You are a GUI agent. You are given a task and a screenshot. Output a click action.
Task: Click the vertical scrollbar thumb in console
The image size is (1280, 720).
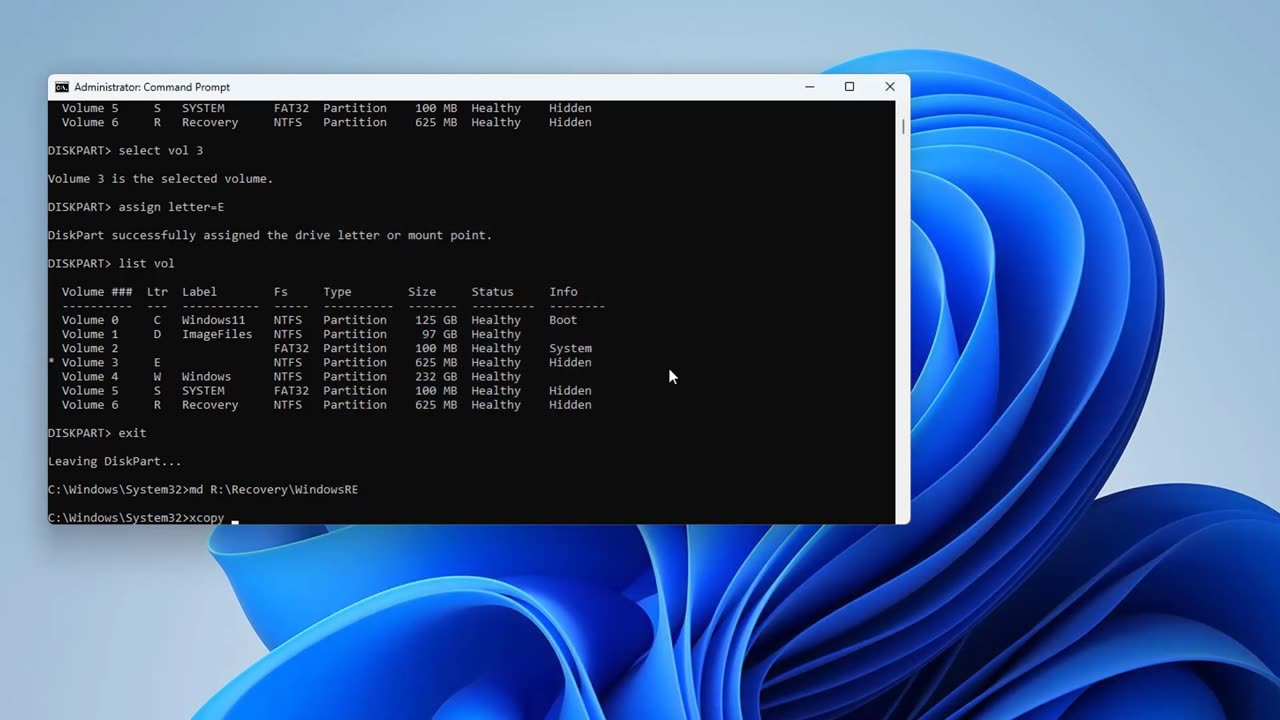(x=903, y=127)
